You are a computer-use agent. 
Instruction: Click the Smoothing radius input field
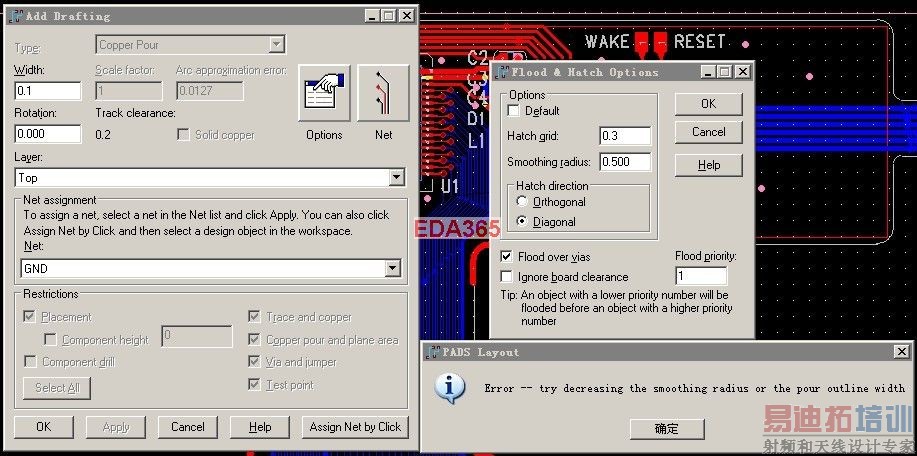(x=625, y=162)
